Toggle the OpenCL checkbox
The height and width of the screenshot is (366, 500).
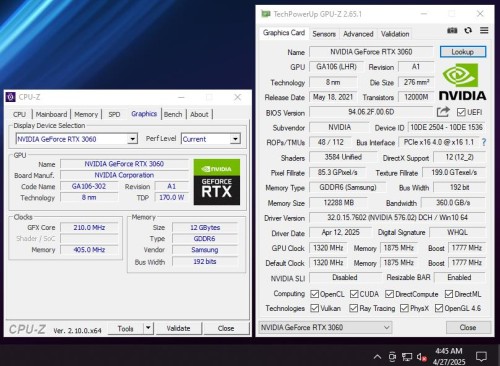(314, 294)
